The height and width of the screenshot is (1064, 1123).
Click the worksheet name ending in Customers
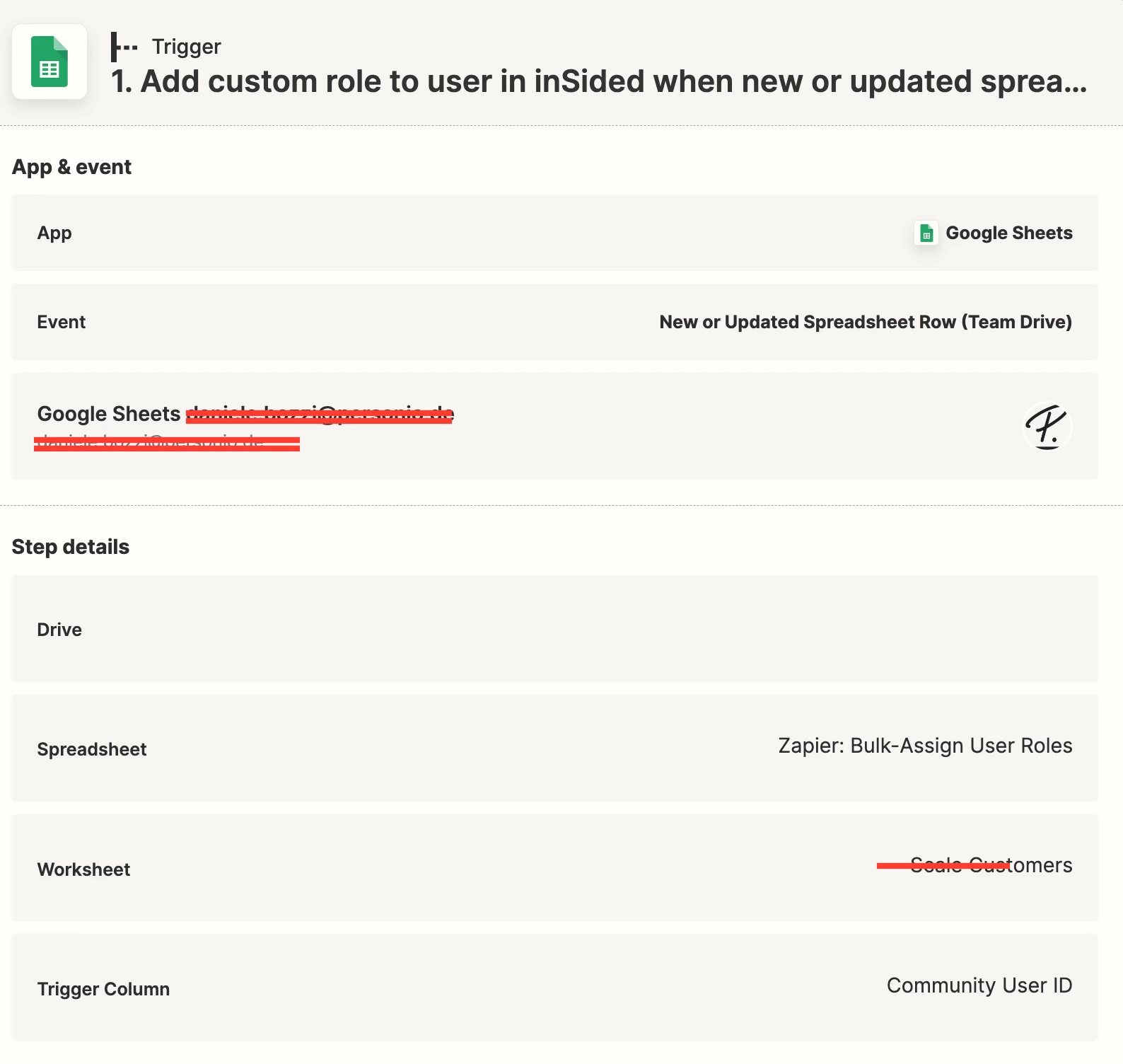(x=991, y=865)
